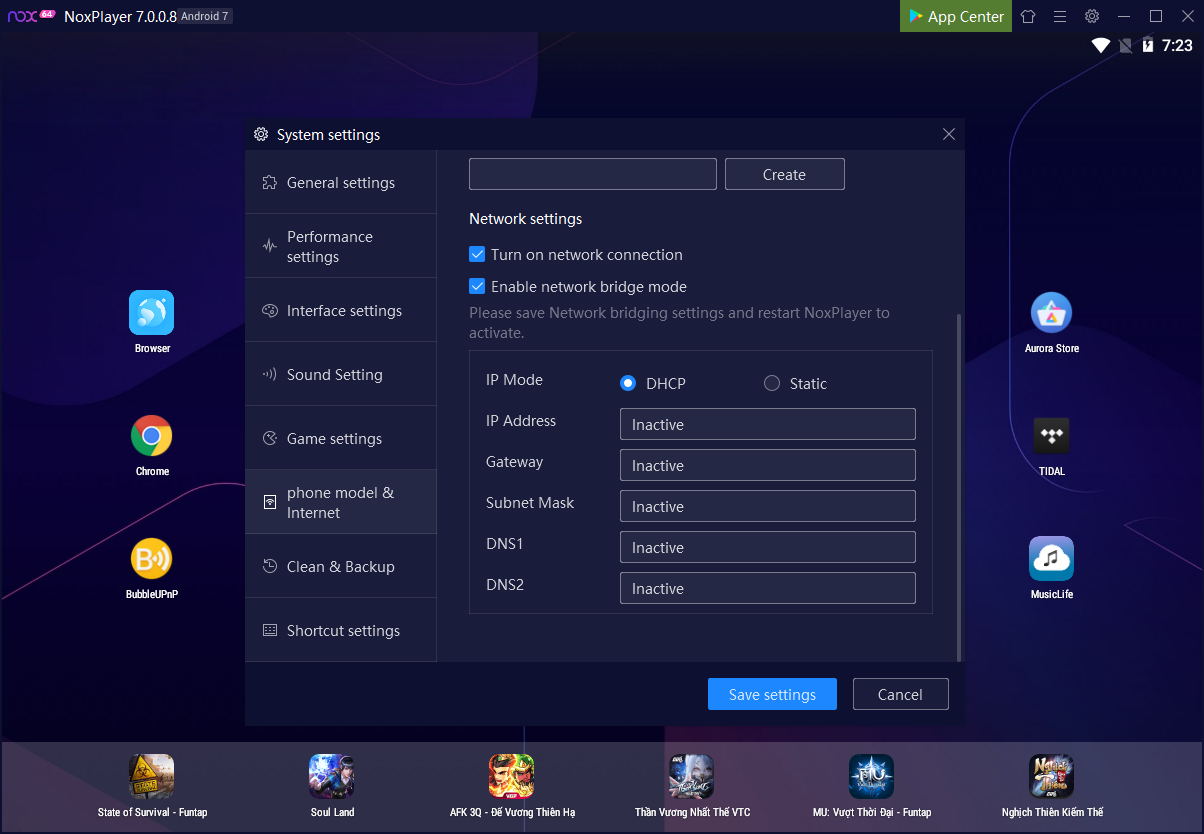Open the hamburger menu in title bar
Image resolution: width=1204 pixels, height=834 pixels.
pos(1060,16)
